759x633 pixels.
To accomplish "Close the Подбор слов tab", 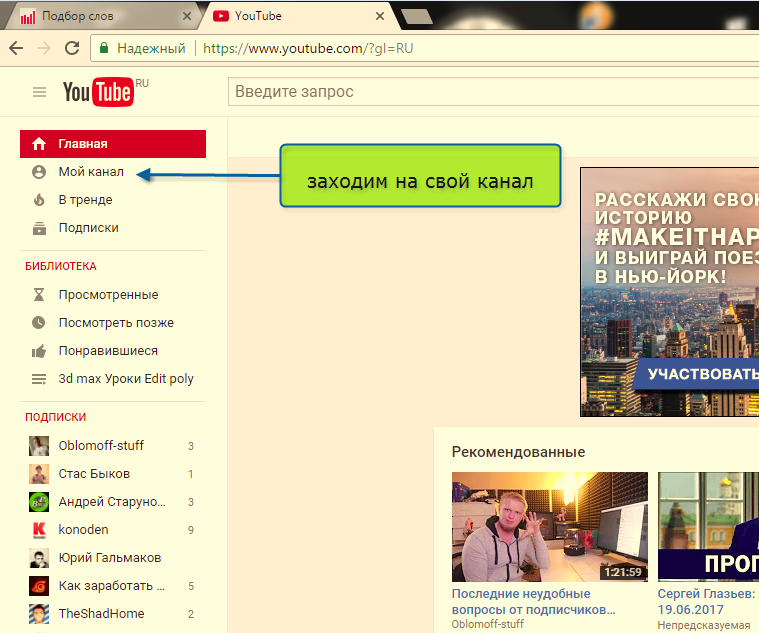I will [187, 16].
